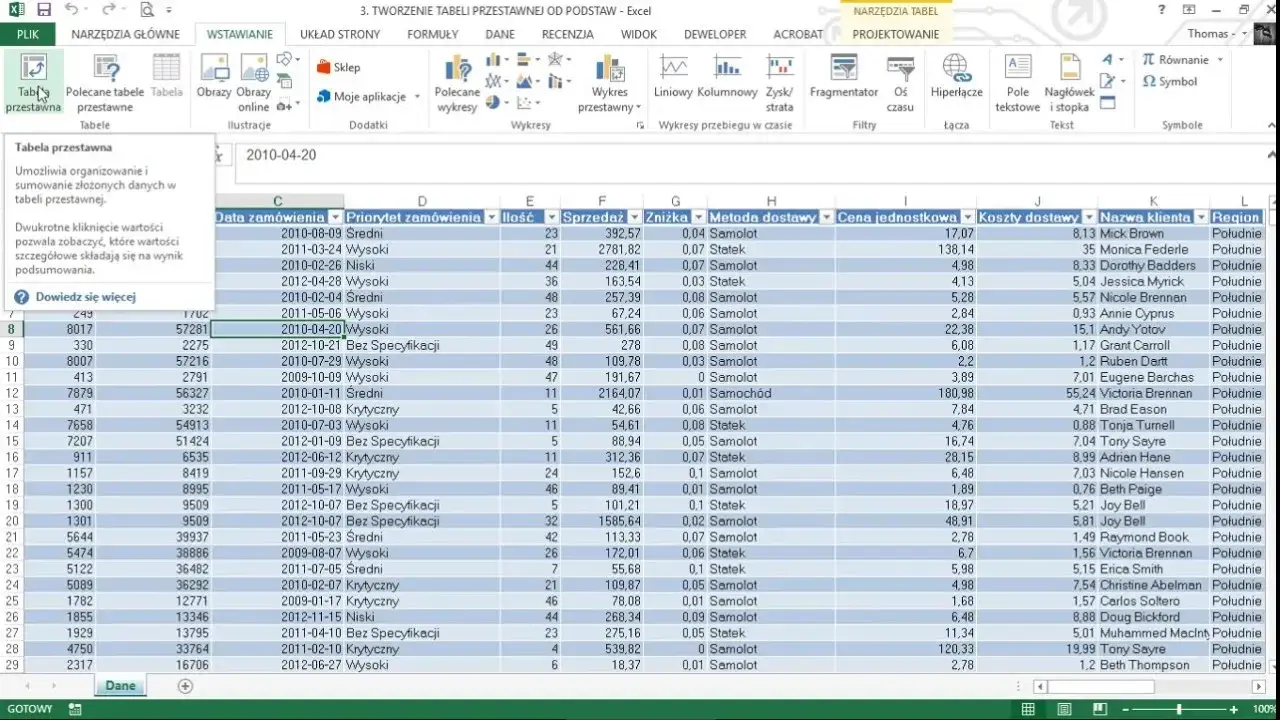Image resolution: width=1280 pixels, height=720 pixels.
Task: Open the PLIK menu
Action: click(28, 34)
